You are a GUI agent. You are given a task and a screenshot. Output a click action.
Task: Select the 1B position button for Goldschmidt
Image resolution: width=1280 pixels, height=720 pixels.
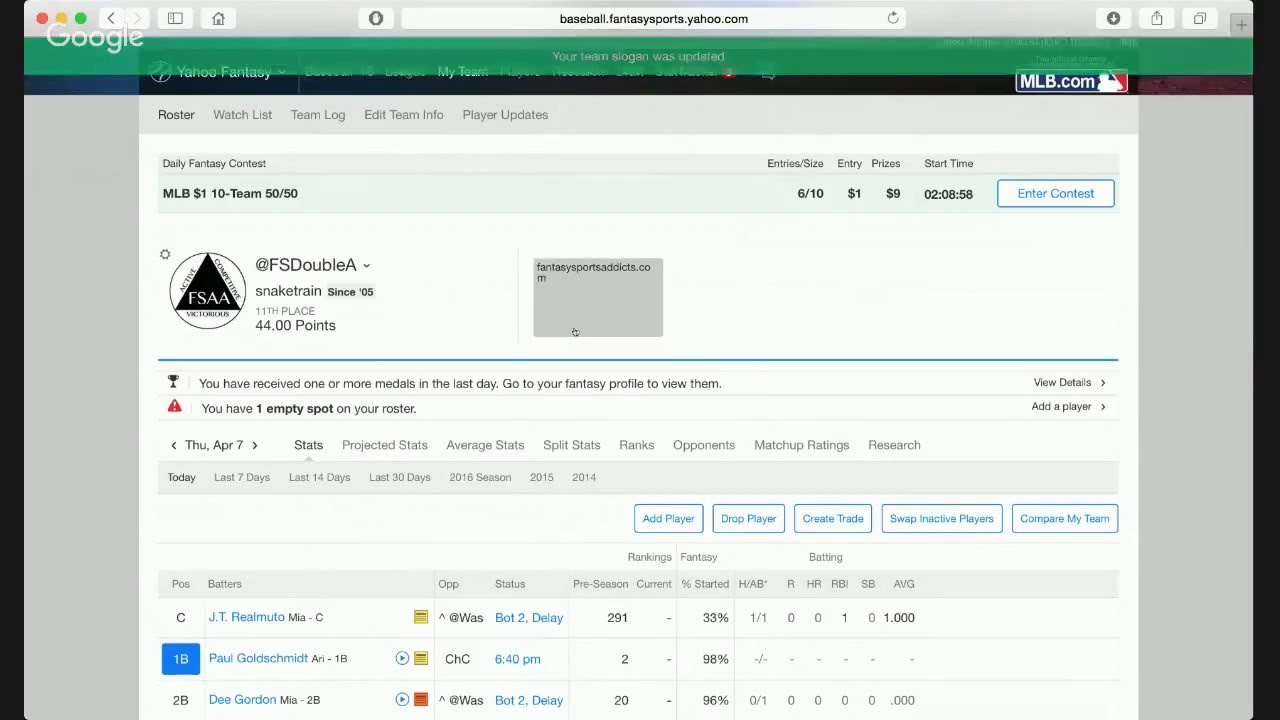tap(181, 659)
